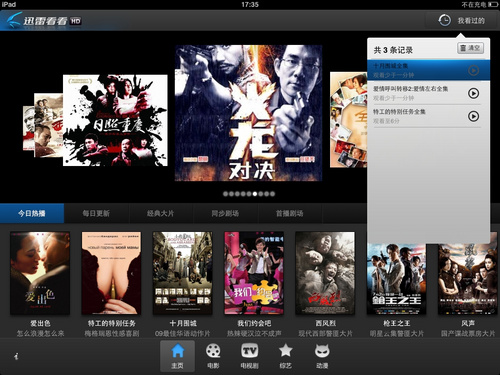This screenshot has height=375, width=500.
Task: Clear history with the 清空 button
Action: (470, 48)
